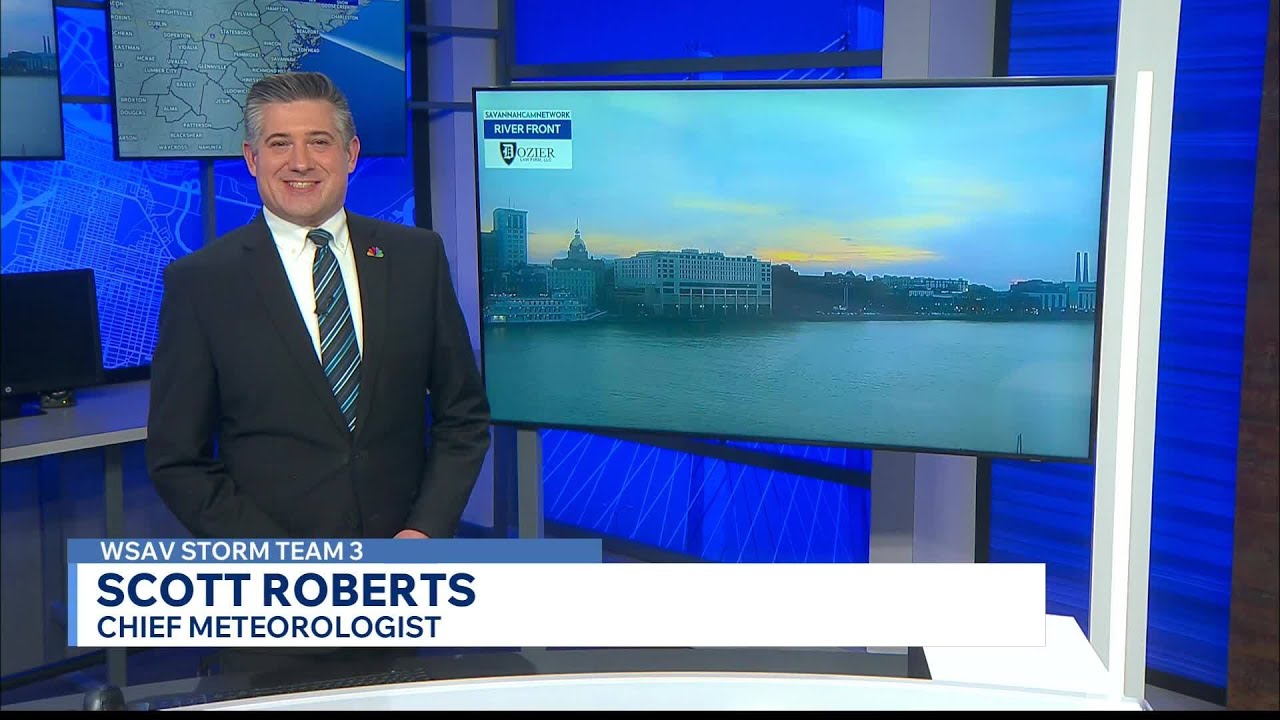1280x720 pixels.
Task: Click the 'RIVER FRONT' camera label
Action: (528, 129)
